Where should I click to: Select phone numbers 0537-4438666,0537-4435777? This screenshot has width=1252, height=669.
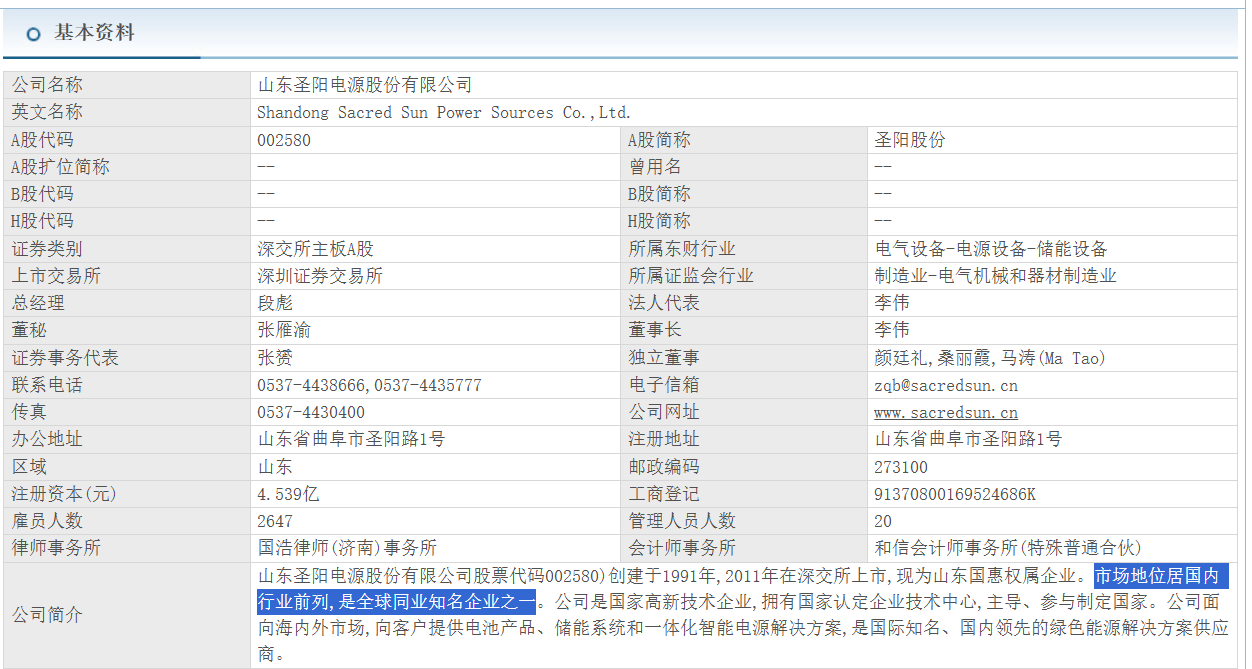[x=369, y=385]
